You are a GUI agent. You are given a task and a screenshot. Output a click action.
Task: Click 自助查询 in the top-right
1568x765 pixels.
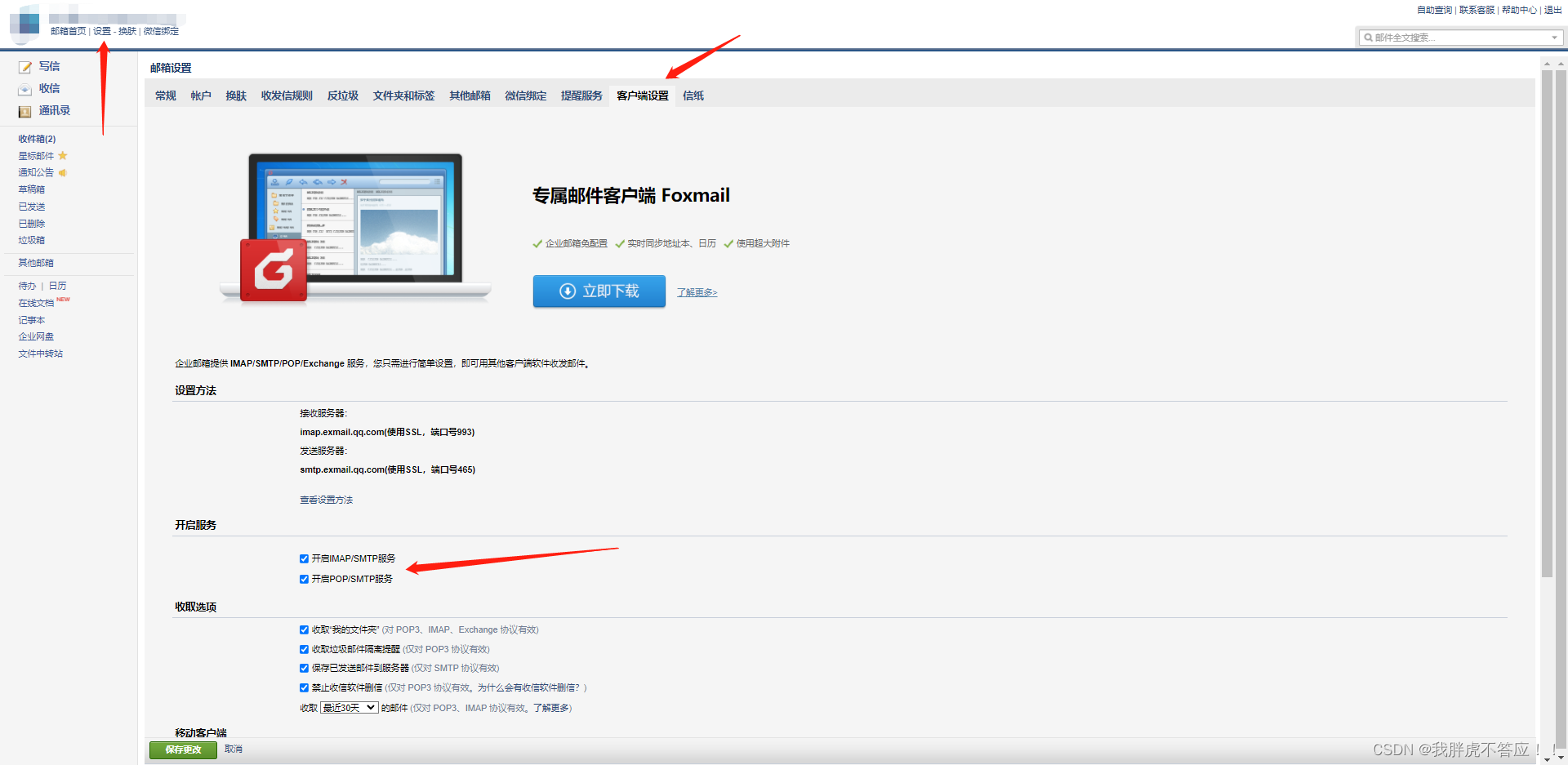coord(1434,10)
